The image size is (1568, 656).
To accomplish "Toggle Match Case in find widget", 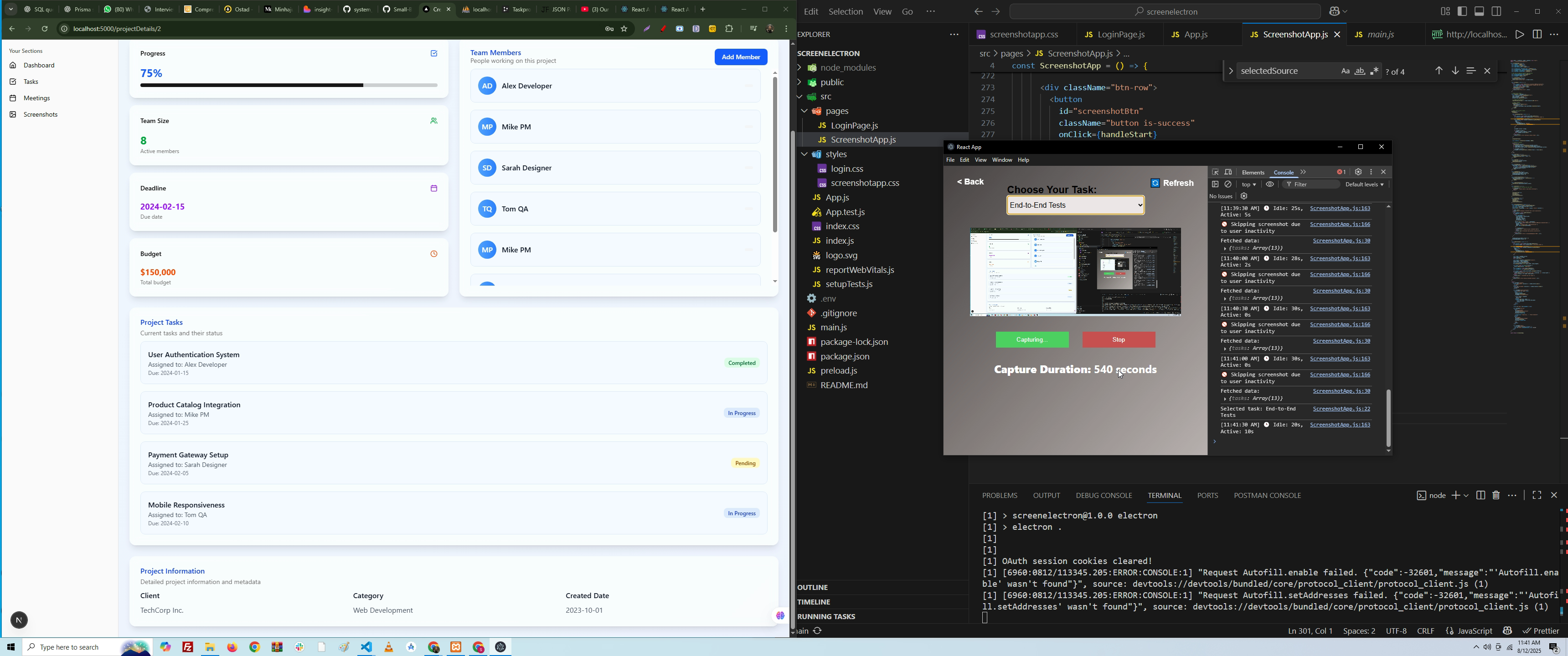I will tap(1345, 72).
